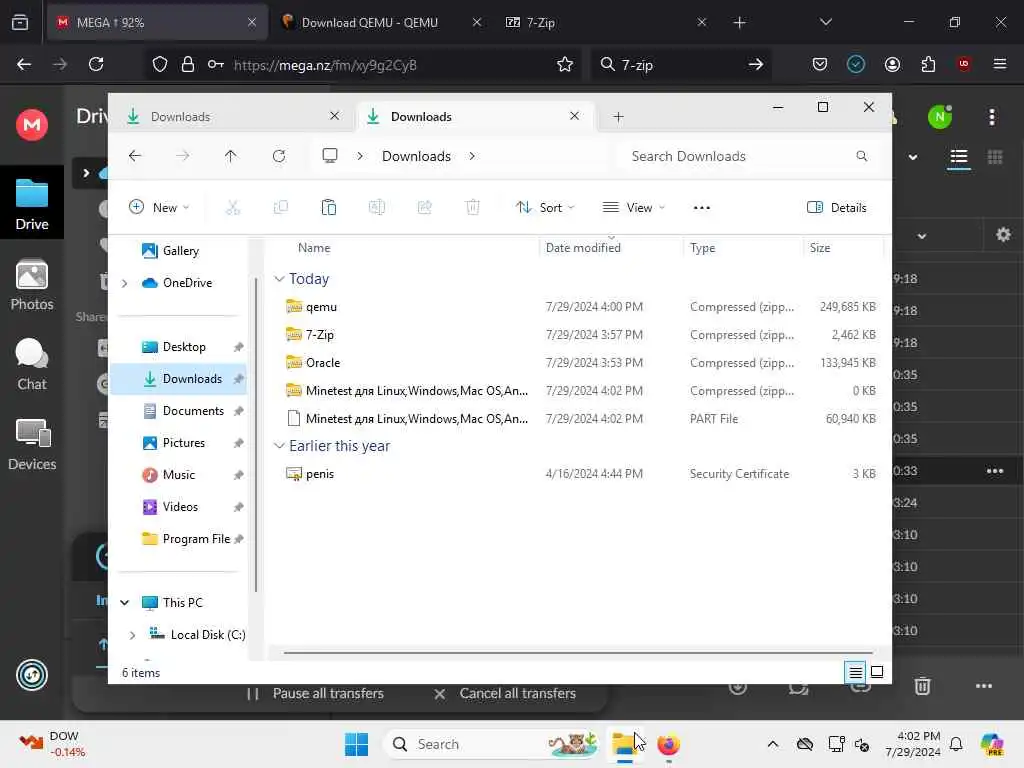The height and width of the screenshot is (768, 1024).
Task: Open the View dropdown
Action: 633,208
